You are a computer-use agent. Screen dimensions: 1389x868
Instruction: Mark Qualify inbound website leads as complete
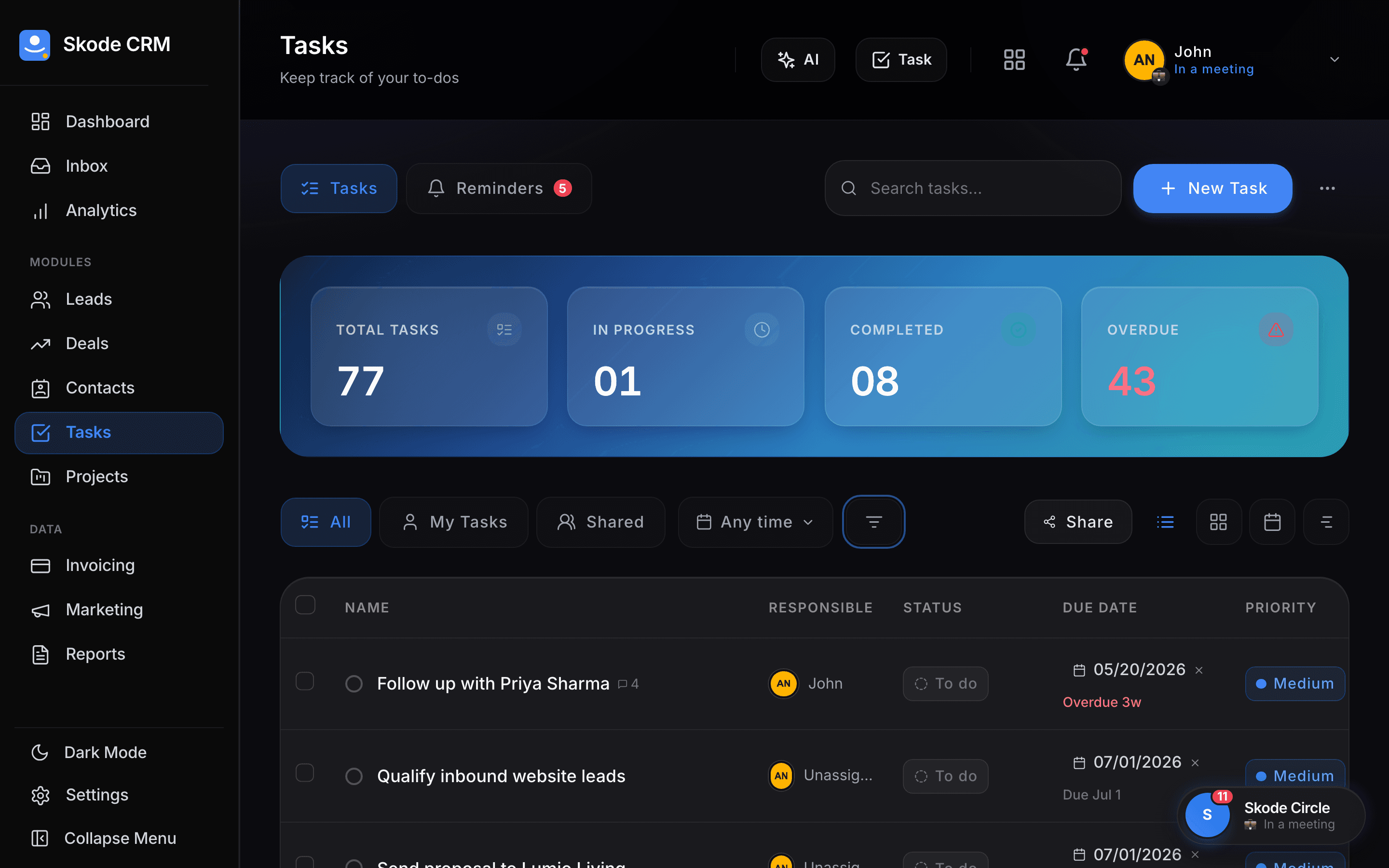354,776
